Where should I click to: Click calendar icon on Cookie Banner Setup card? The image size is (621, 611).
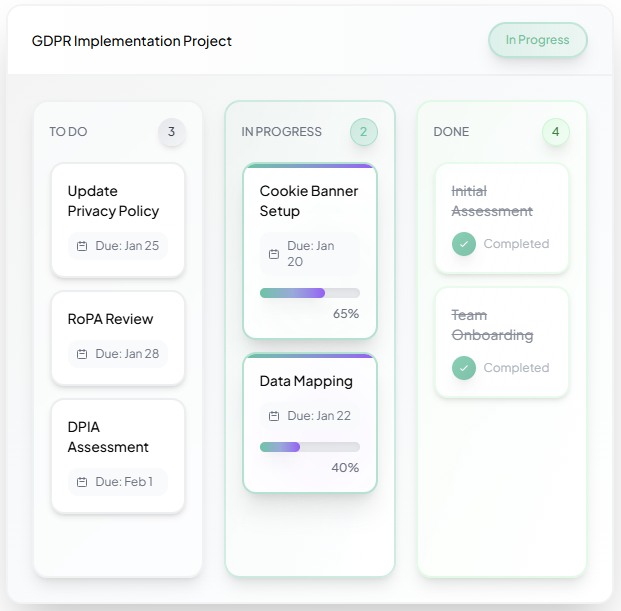coord(274,254)
